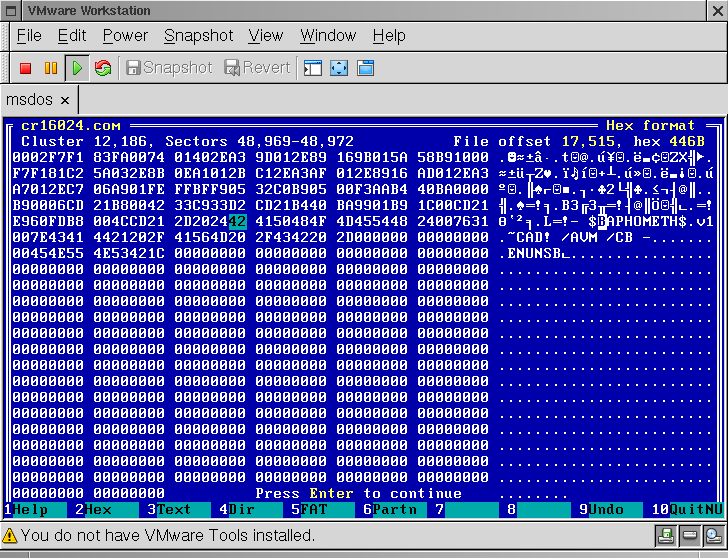Open the Snapshot menu

pyautogui.click(x=198, y=36)
